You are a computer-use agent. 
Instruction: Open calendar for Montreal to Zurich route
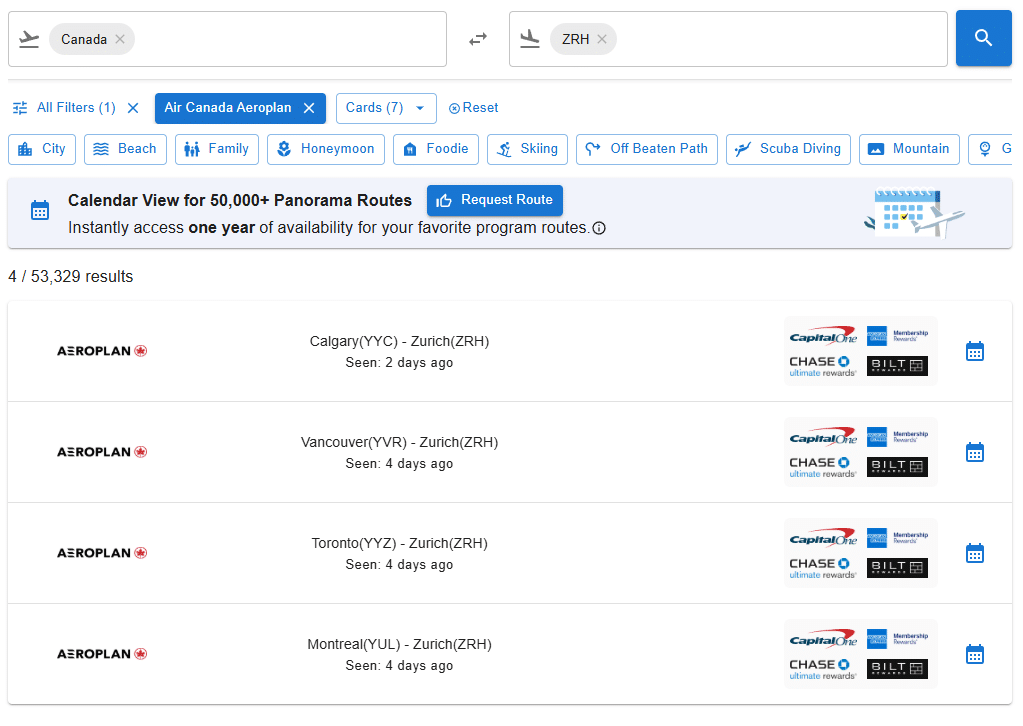pos(975,654)
